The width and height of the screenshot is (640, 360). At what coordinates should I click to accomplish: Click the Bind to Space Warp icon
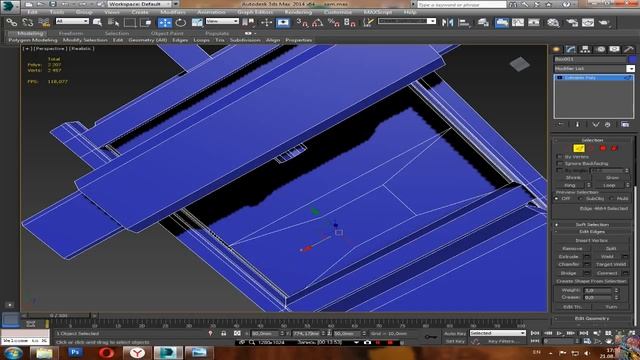pyautogui.click(x=44, y=22)
